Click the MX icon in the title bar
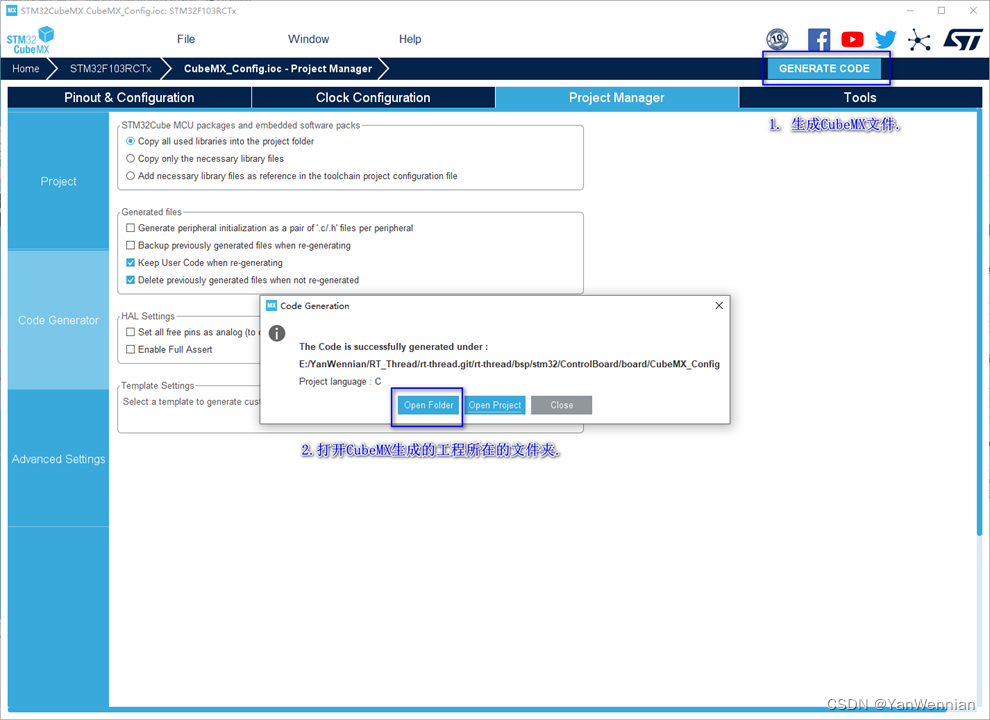The width and height of the screenshot is (990, 720). 11,10
